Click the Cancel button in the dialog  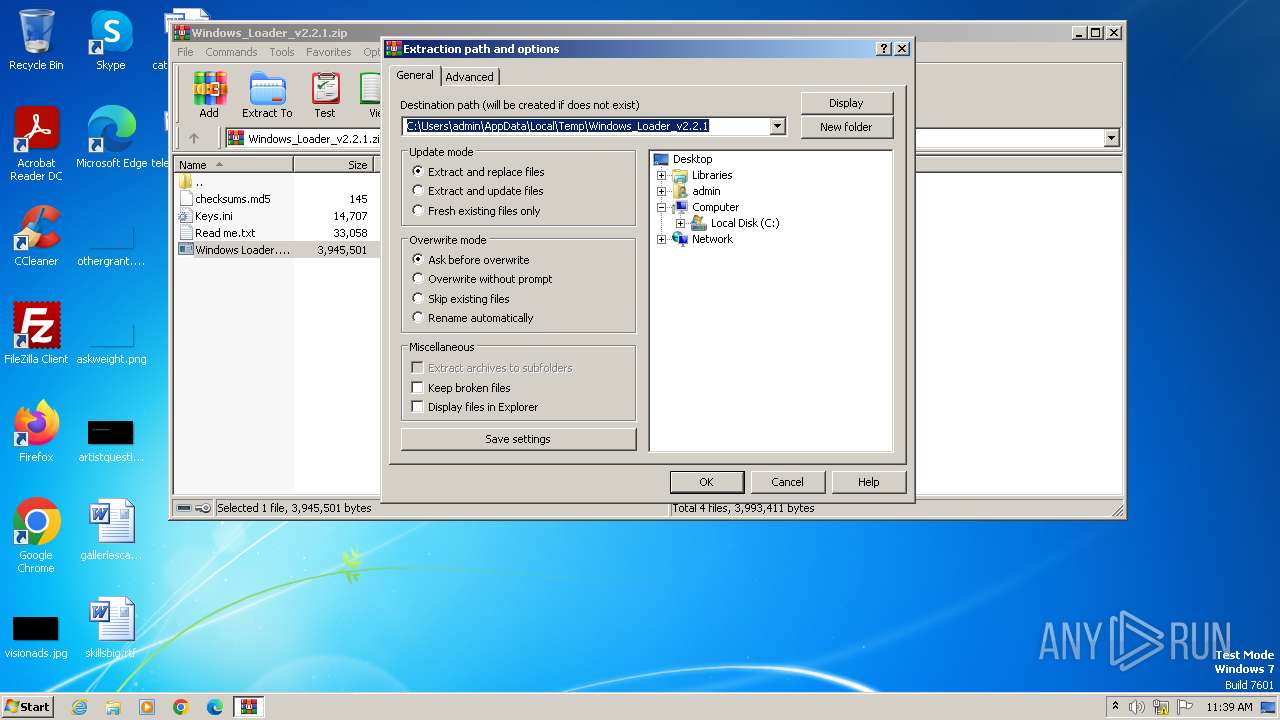tap(787, 482)
